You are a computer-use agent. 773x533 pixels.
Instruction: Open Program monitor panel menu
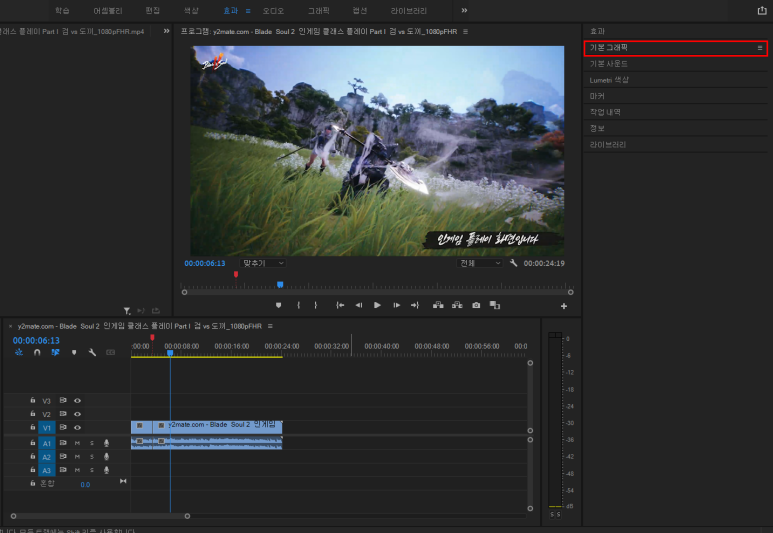point(465,32)
